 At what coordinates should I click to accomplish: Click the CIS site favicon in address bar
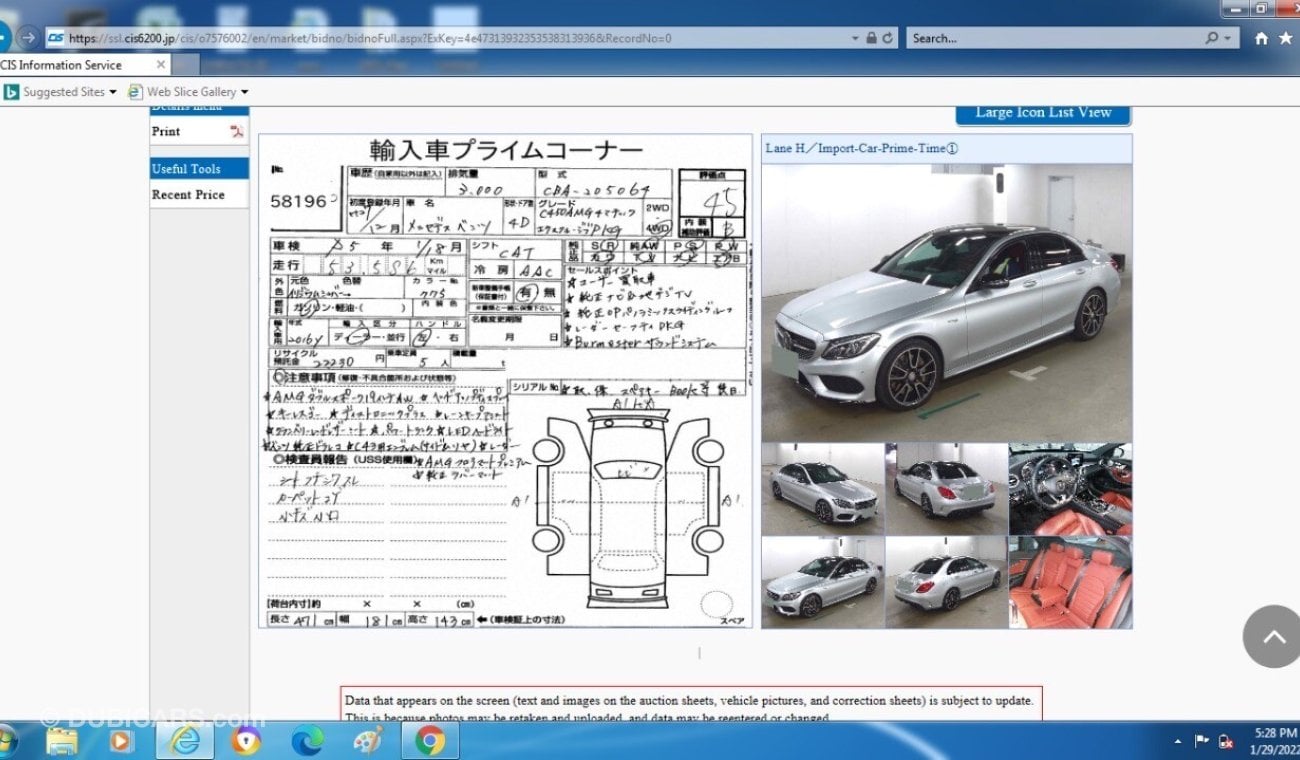pos(55,38)
